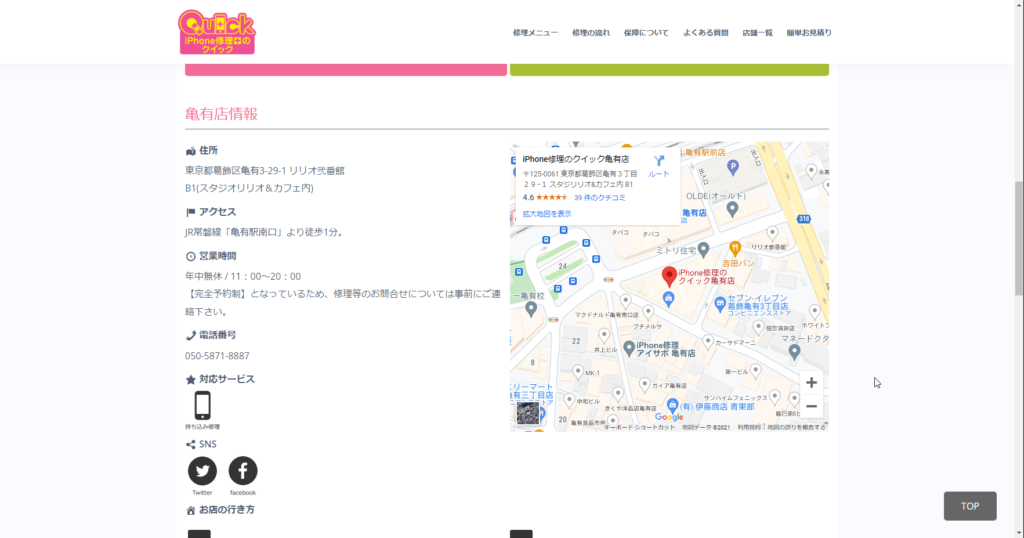Switch map to satellite thumbnail
The height and width of the screenshot is (538, 1024).
[x=528, y=413]
